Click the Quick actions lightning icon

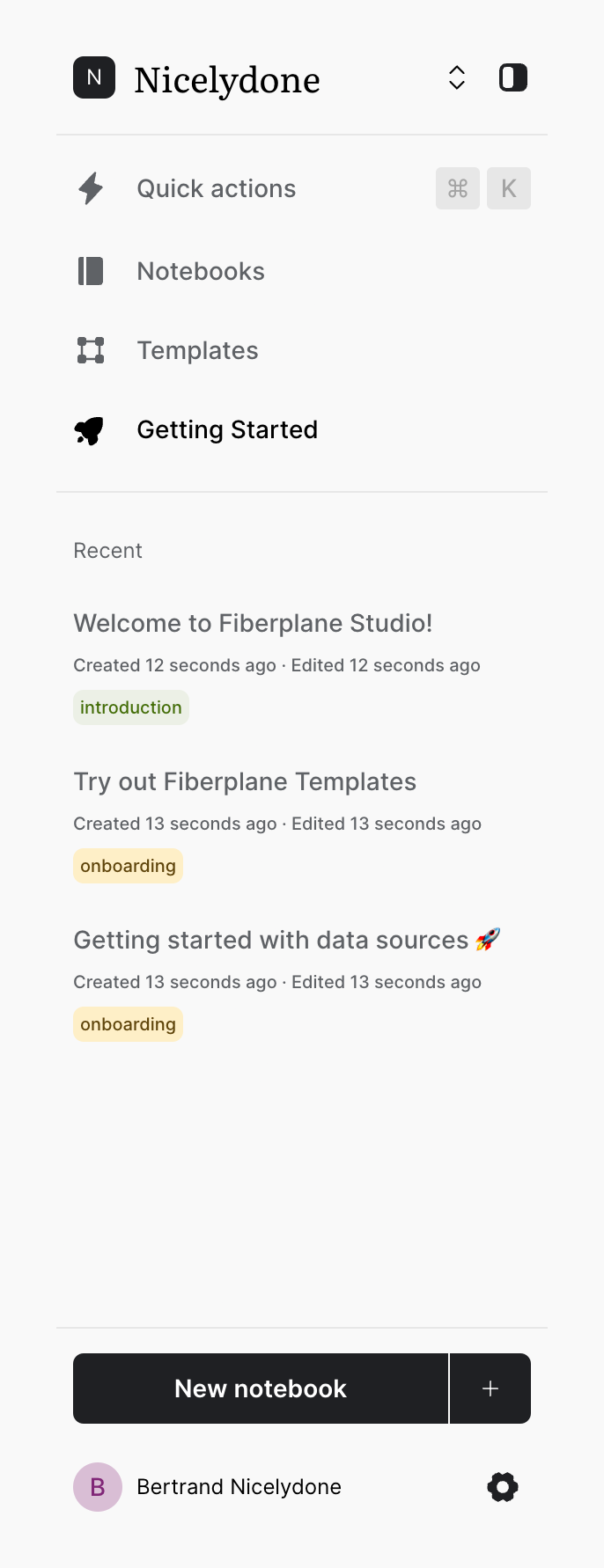pos(90,187)
